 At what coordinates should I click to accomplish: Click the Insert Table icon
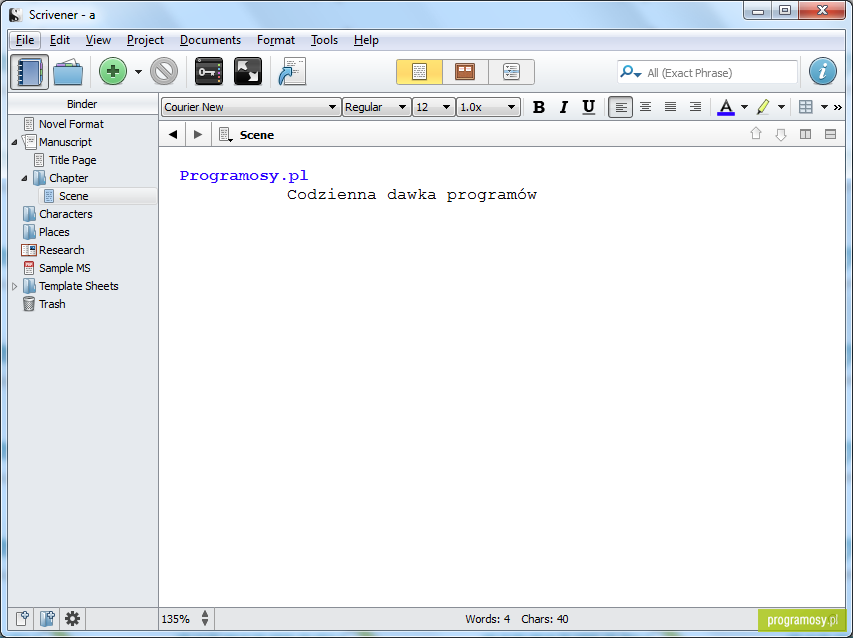(806, 107)
